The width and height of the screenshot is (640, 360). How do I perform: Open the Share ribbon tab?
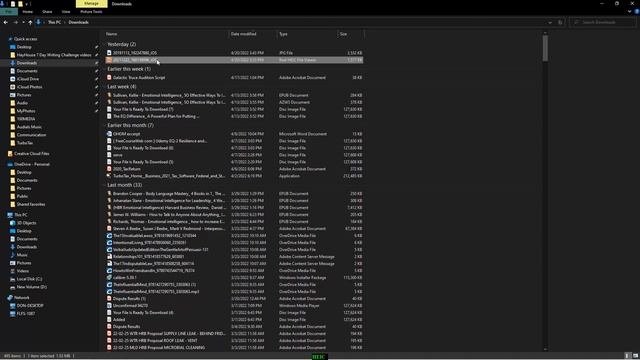coord(47,12)
